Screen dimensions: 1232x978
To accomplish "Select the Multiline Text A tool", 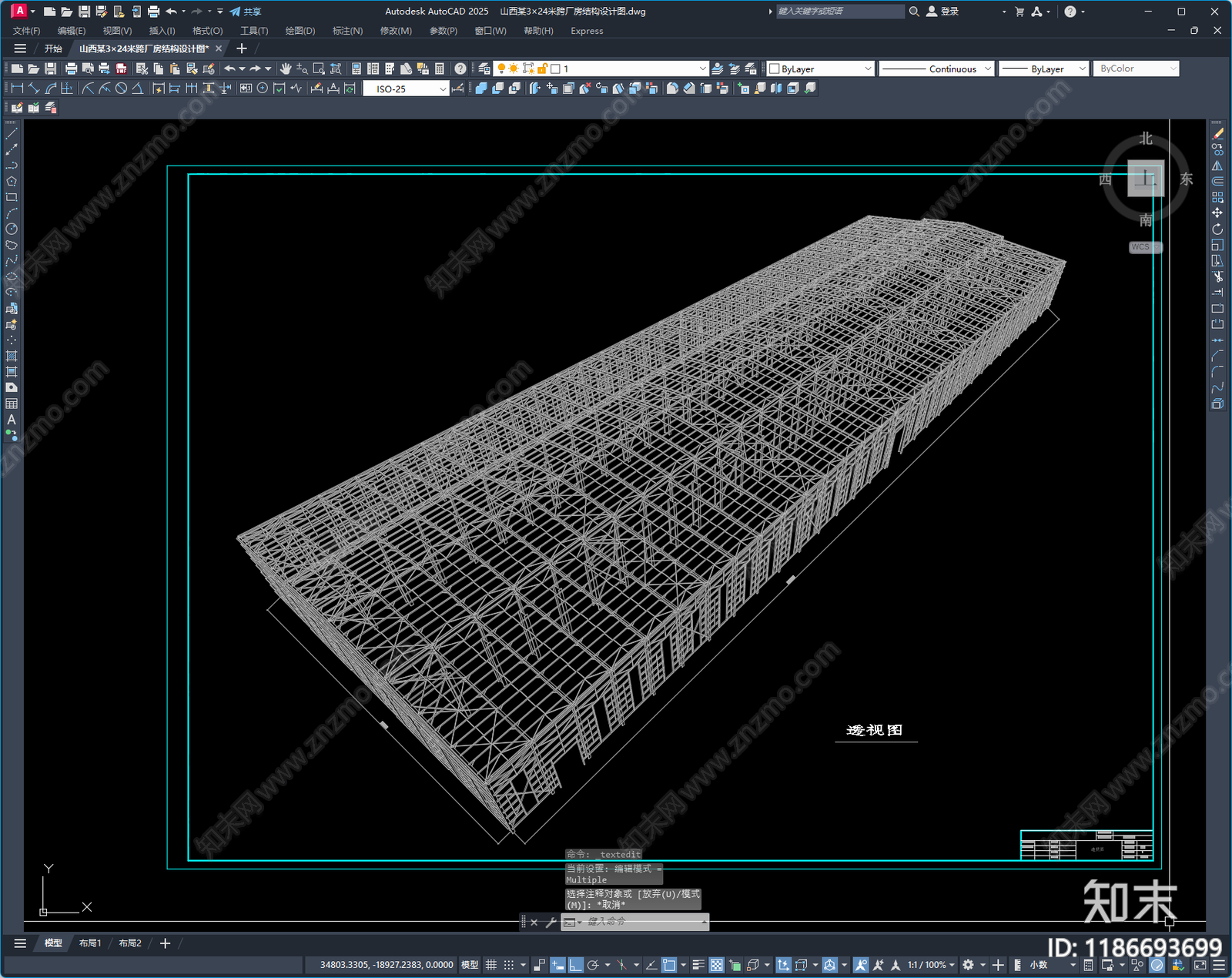I will click(x=12, y=420).
